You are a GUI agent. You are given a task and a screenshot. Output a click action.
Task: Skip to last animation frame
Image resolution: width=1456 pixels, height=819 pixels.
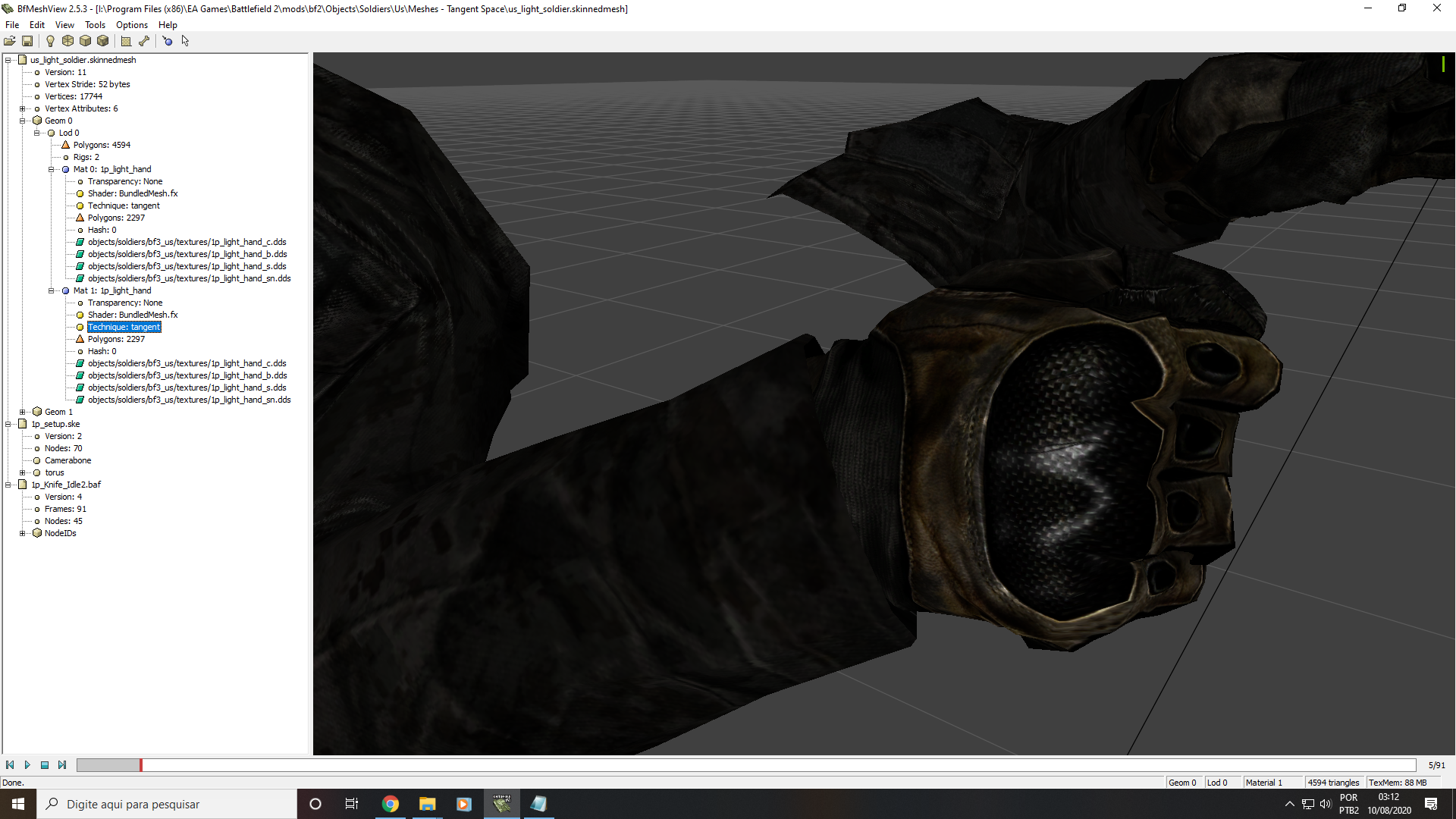[x=62, y=765]
